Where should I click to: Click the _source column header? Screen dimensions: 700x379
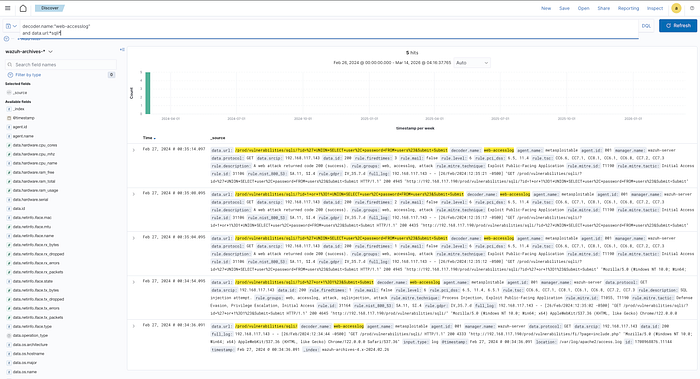tap(218, 138)
